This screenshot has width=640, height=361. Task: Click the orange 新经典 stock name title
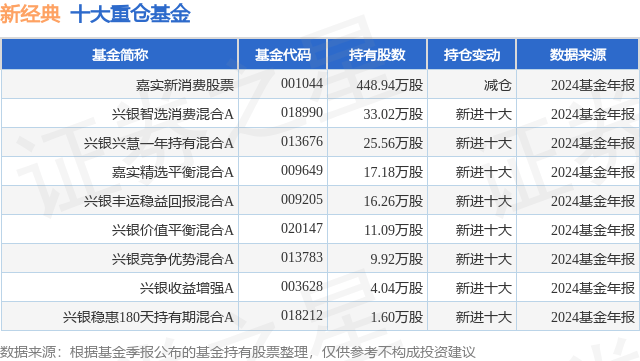pyautogui.click(x=30, y=14)
